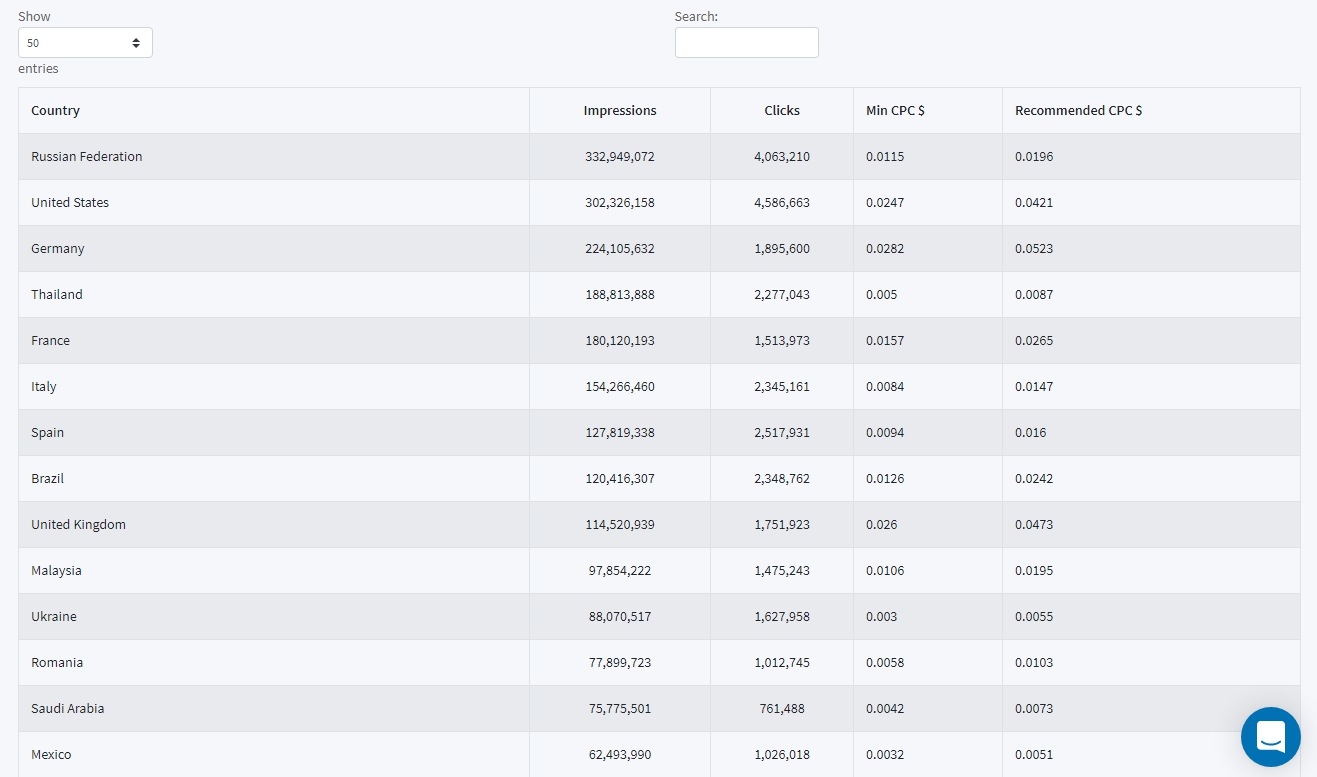This screenshot has height=777, width=1317.
Task: Click Brazil's impressions value 120,416,307
Action: (620, 479)
